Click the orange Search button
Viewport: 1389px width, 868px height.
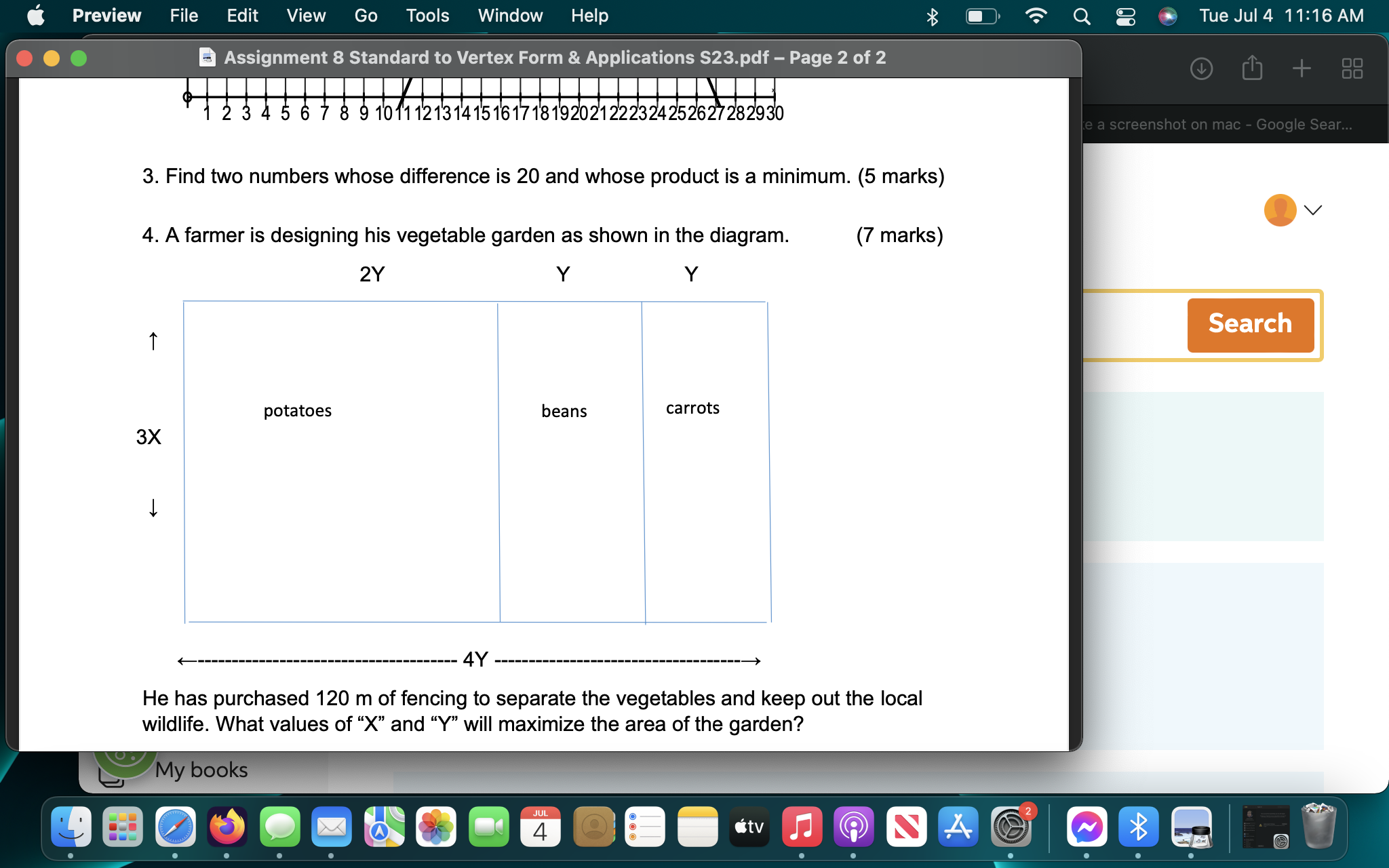click(x=1250, y=324)
